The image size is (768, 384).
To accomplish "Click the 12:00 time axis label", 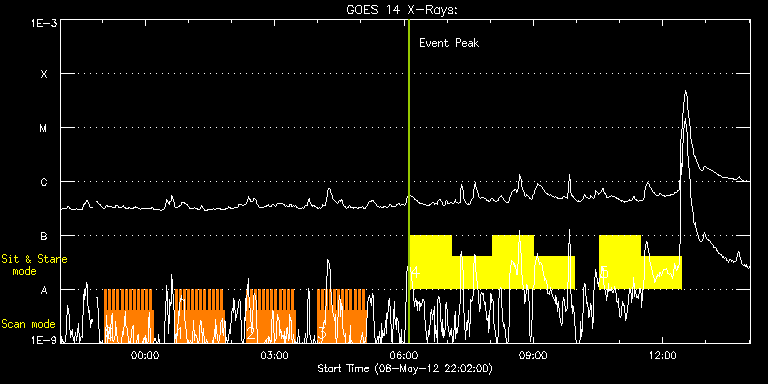I will tap(663, 354).
